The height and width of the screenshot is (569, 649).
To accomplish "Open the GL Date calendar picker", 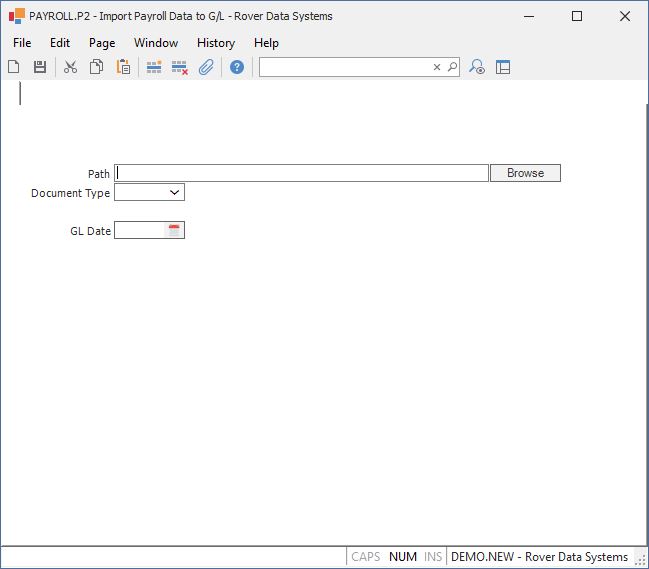I will [x=174, y=230].
